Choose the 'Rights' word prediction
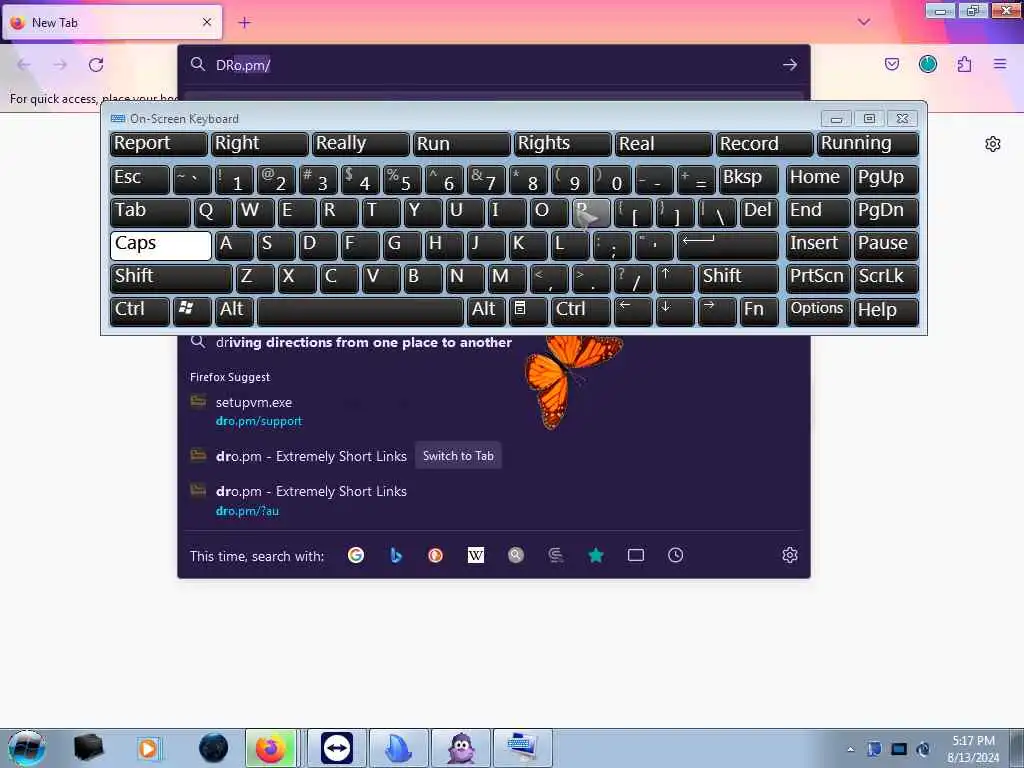 click(563, 144)
